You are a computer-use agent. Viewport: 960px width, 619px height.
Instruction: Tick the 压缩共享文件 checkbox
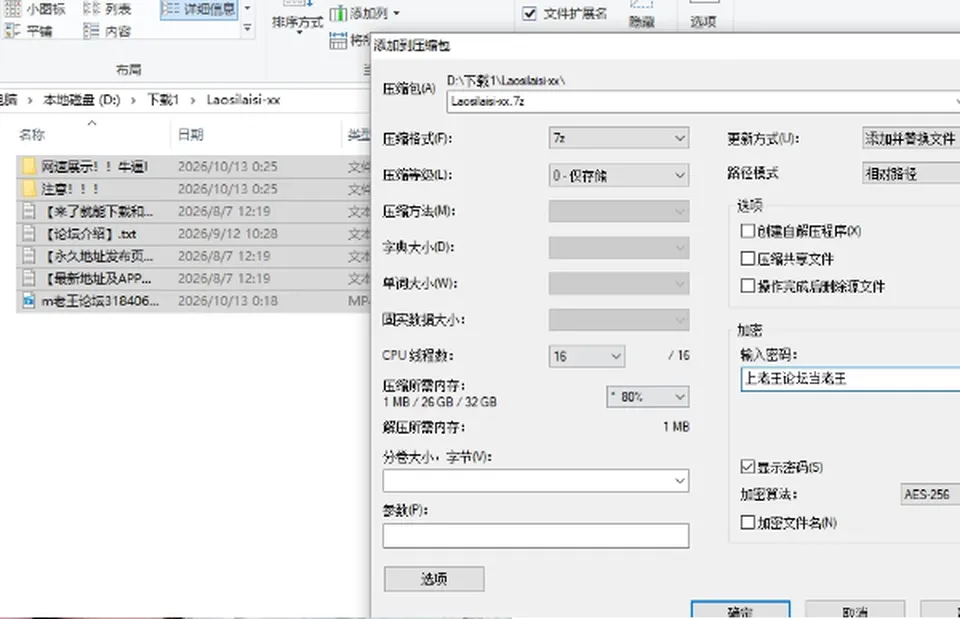tap(747, 258)
